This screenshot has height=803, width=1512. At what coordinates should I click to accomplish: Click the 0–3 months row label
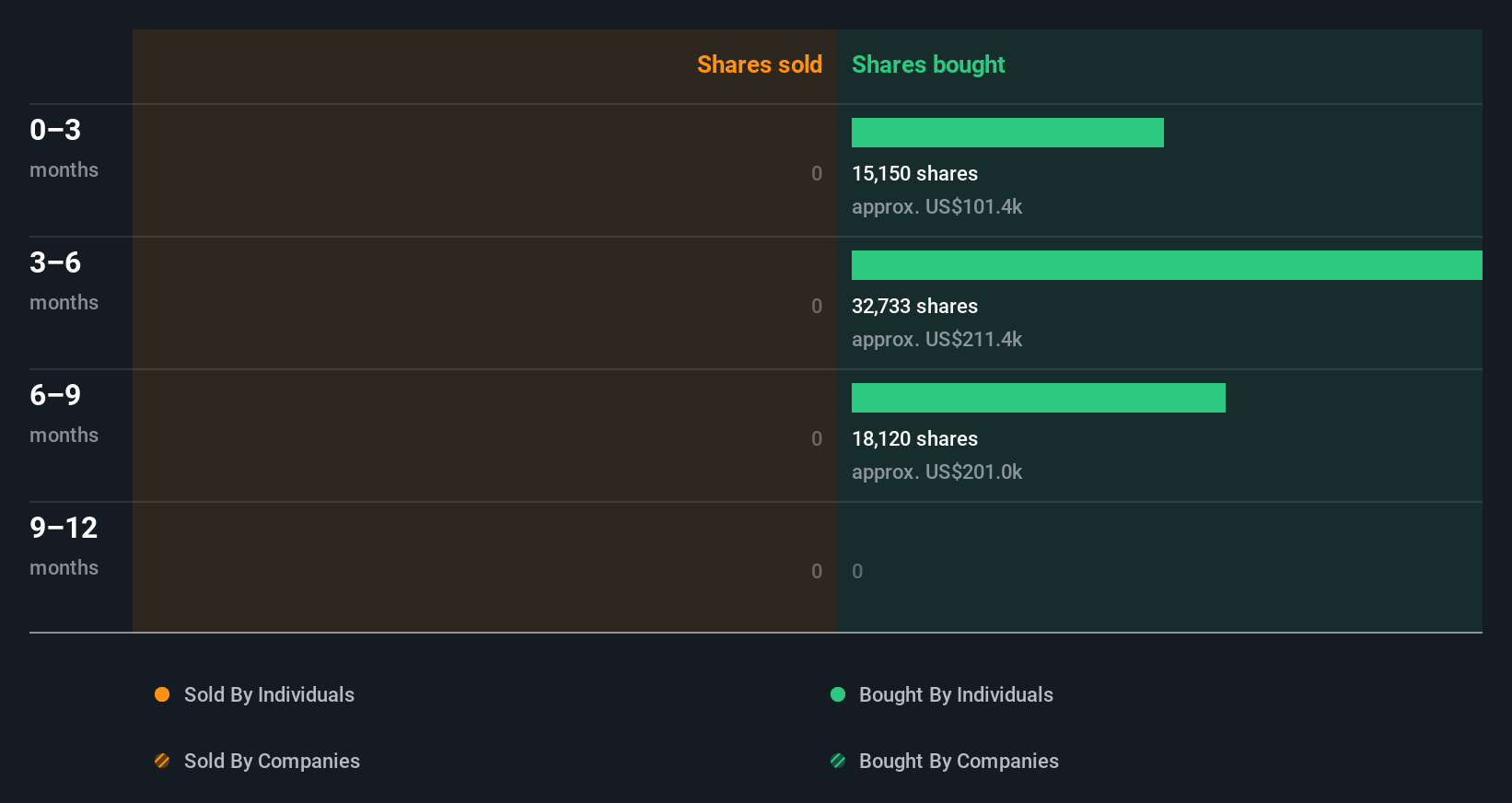pyautogui.click(x=64, y=148)
